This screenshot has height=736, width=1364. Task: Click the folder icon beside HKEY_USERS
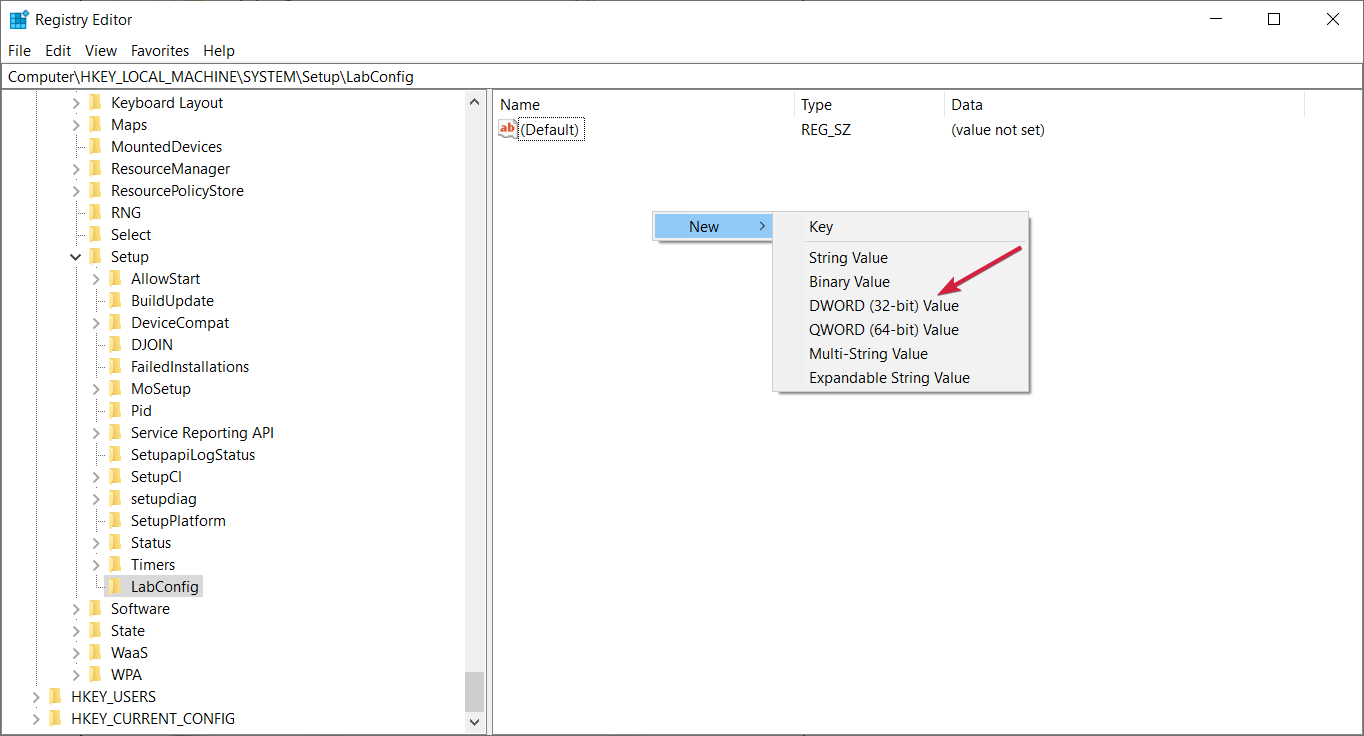(x=55, y=696)
